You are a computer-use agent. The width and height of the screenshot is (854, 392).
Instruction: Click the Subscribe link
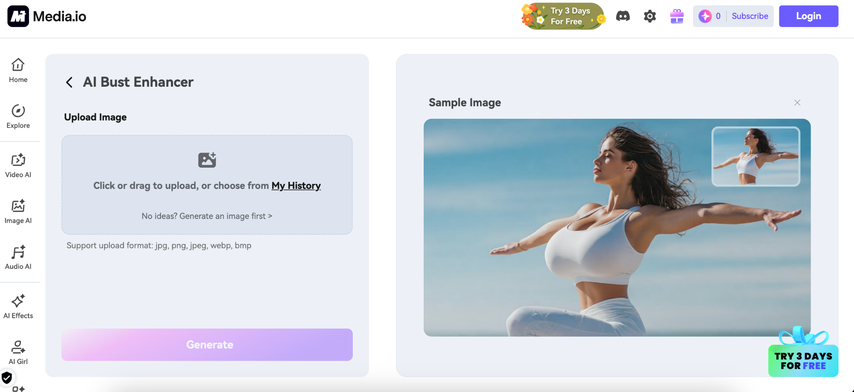coord(750,16)
